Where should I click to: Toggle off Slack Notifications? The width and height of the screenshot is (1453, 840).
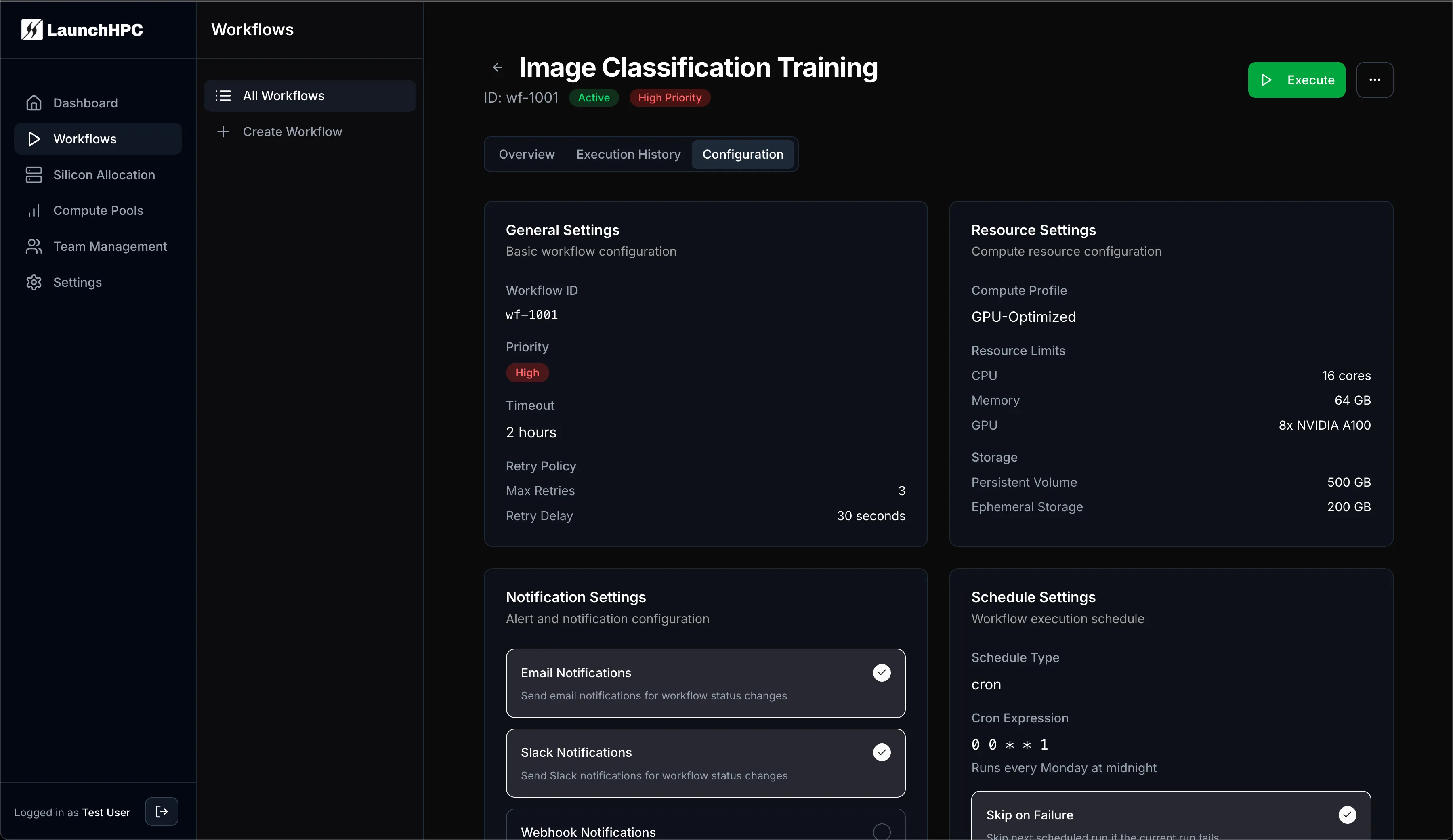pos(882,752)
